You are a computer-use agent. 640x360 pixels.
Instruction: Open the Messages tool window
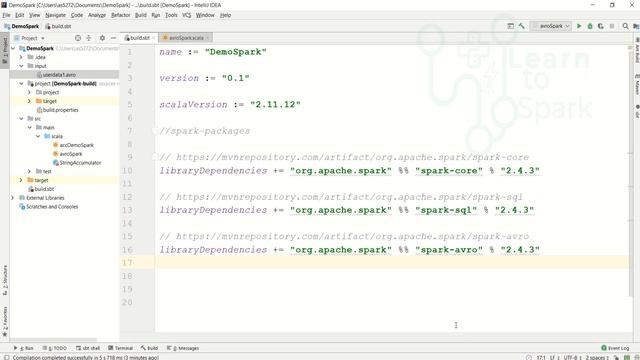tap(182, 348)
